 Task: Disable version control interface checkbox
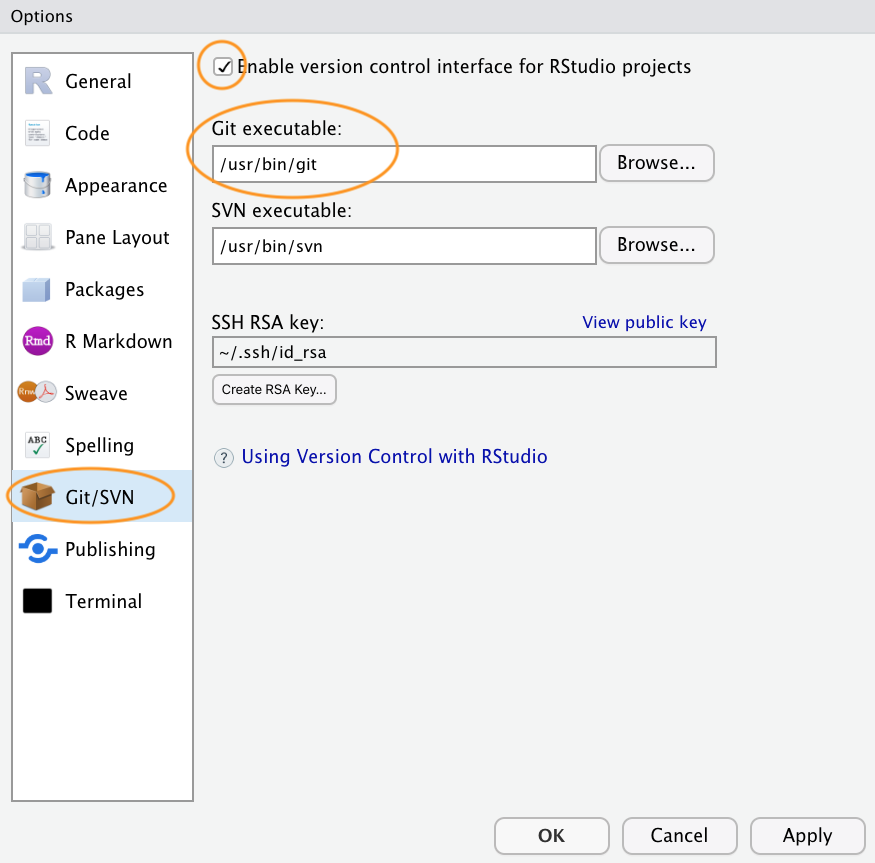coord(224,67)
